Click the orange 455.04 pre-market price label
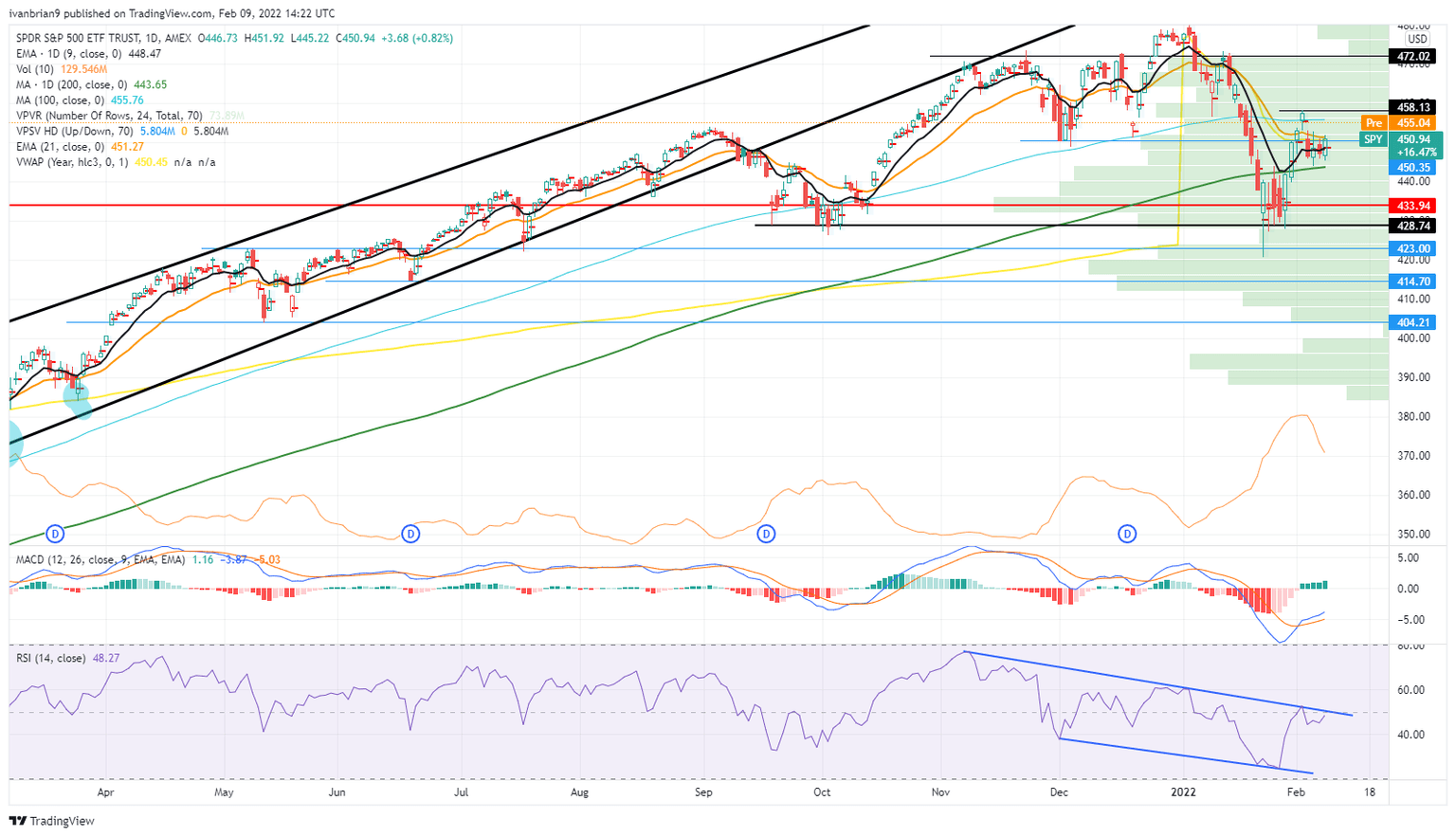The width and height of the screenshot is (1456, 837). 1413,123
